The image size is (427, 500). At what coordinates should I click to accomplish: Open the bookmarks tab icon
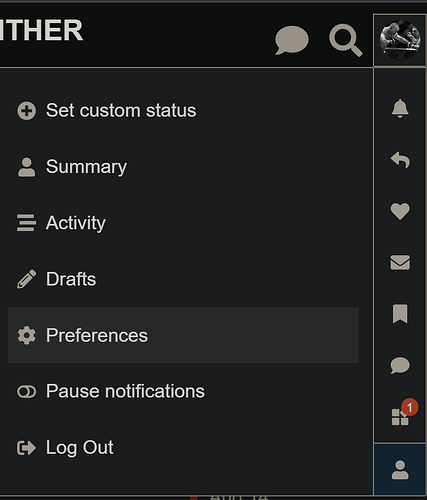pos(400,314)
